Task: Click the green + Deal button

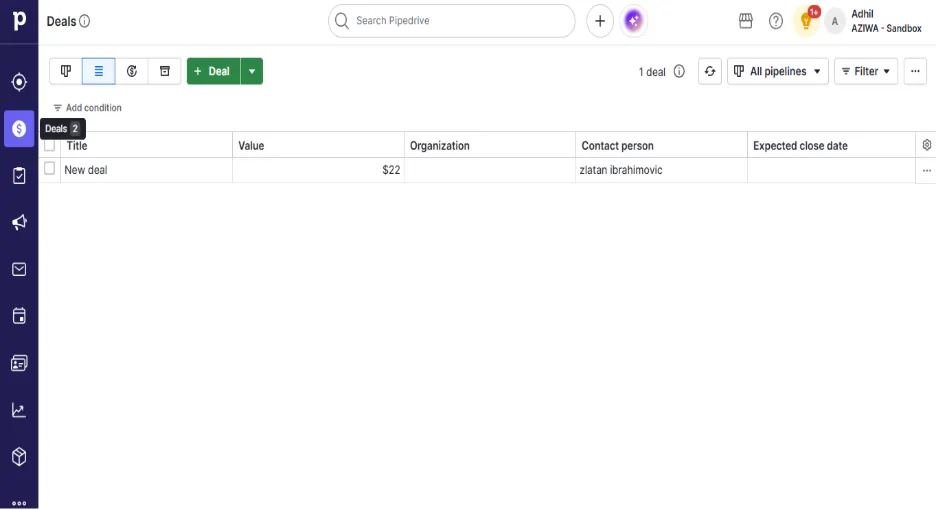Action: [x=213, y=71]
